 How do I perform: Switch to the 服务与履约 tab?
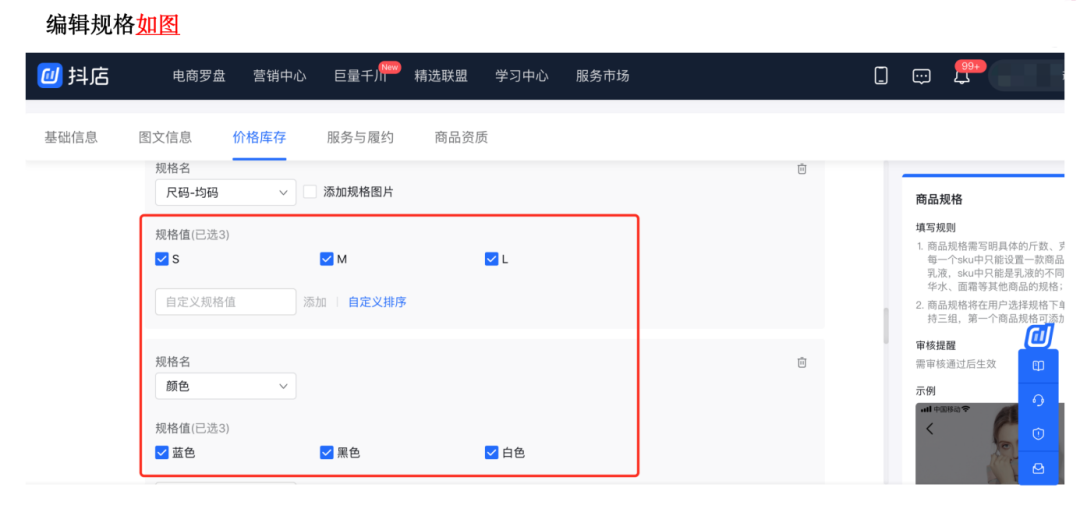click(x=360, y=137)
